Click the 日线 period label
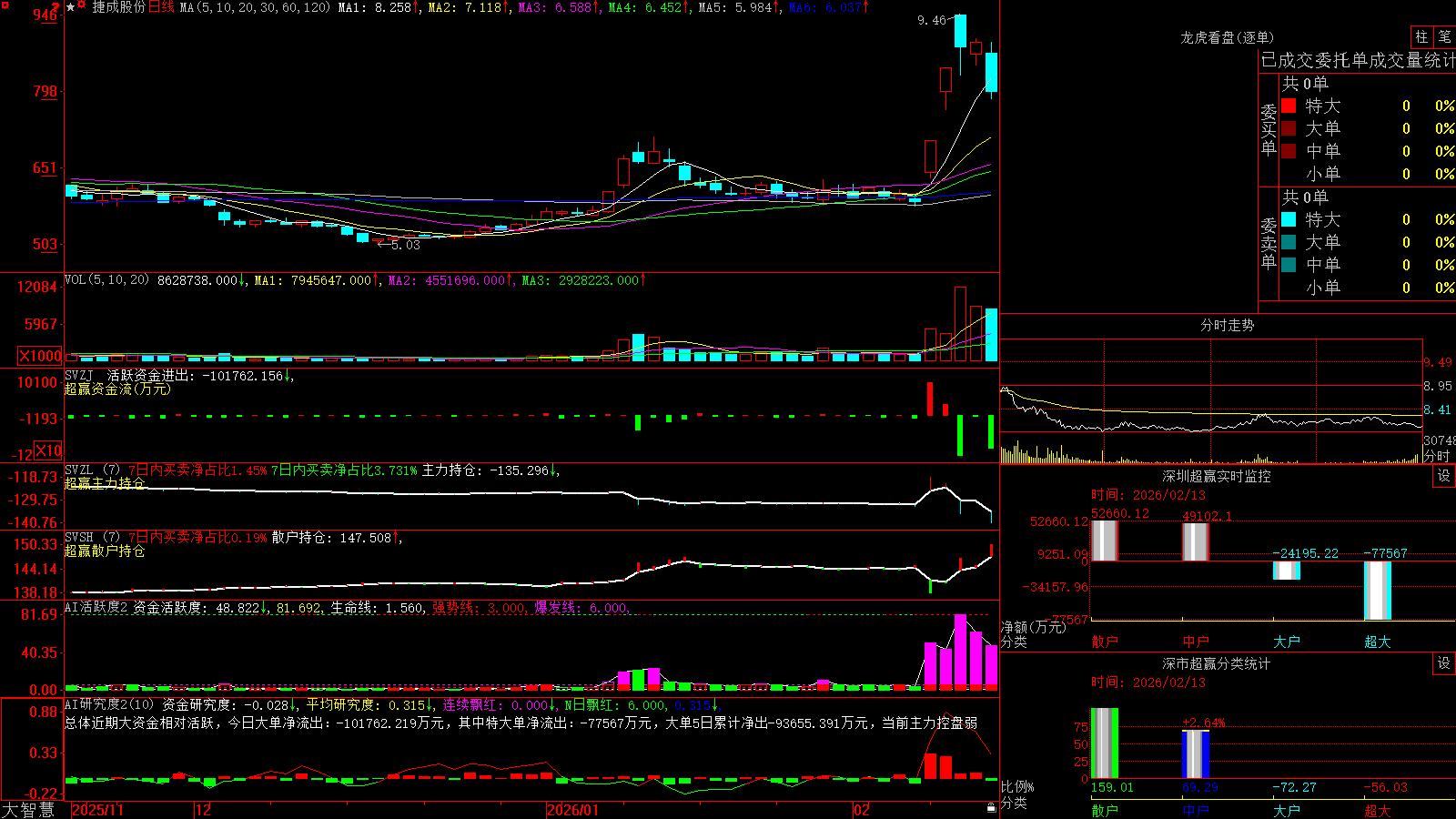Screen dimensions: 1456x819 point(161,7)
